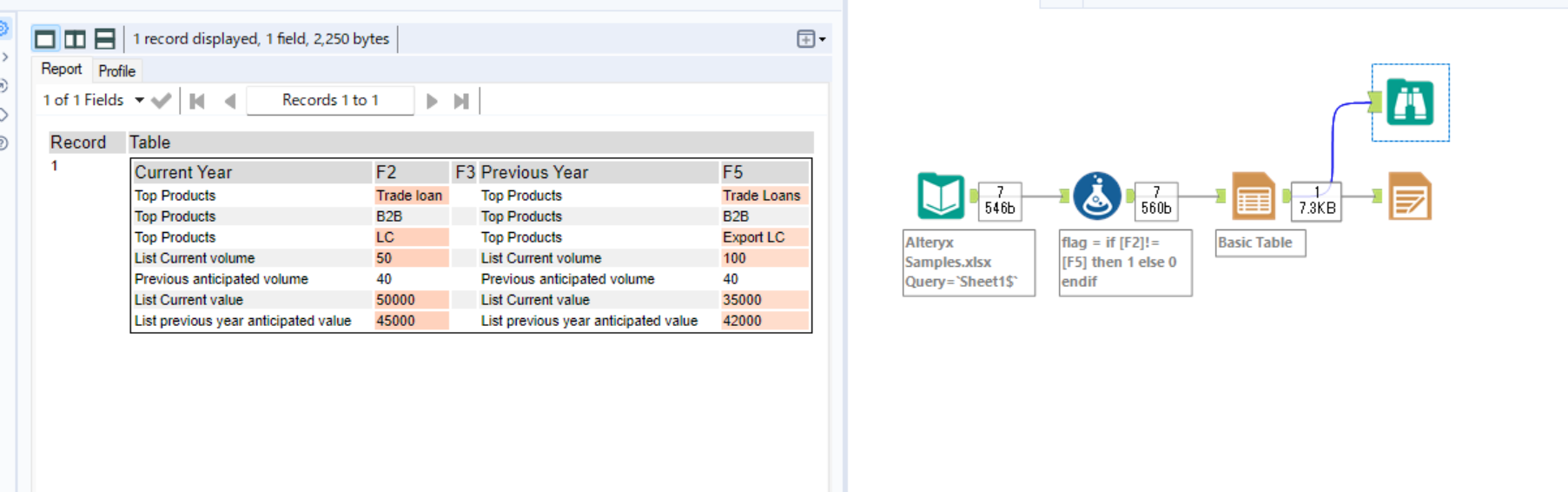Viewport: 1568px width, 492px height.
Task: Select the Input Data book tool
Action: tap(941, 196)
